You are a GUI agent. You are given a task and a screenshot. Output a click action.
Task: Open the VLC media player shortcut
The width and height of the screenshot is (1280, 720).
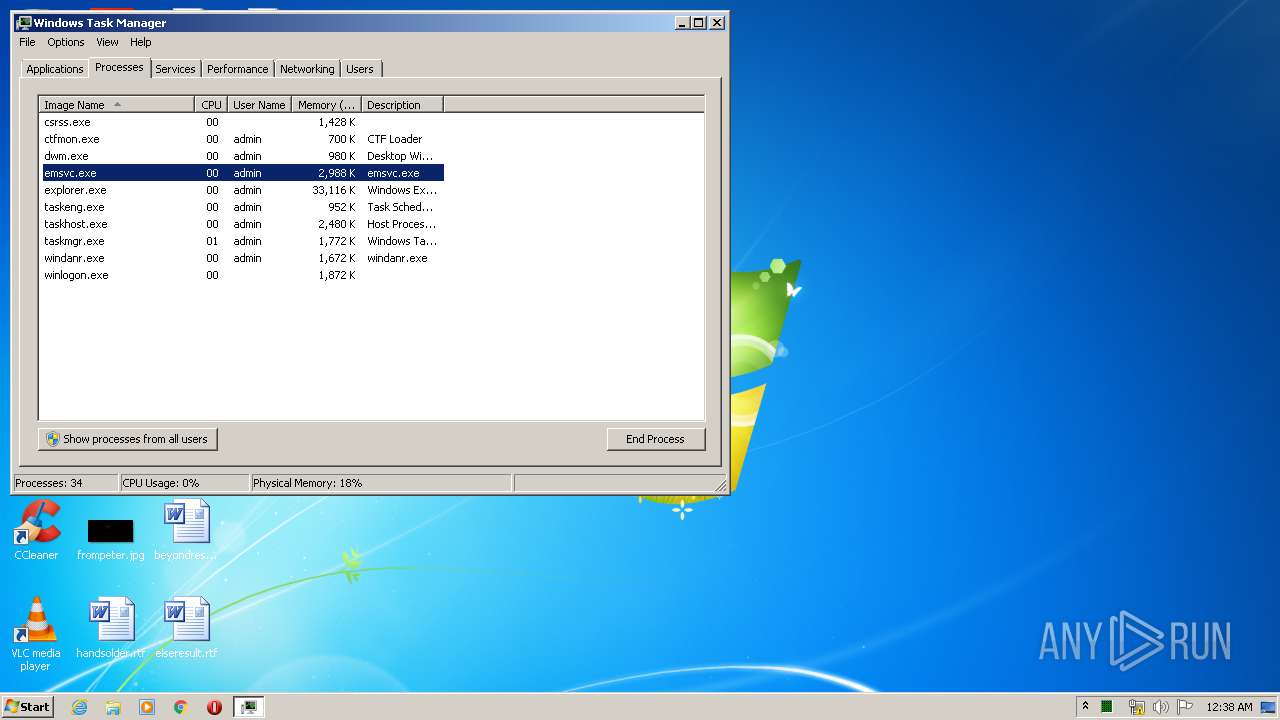coord(35,634)
